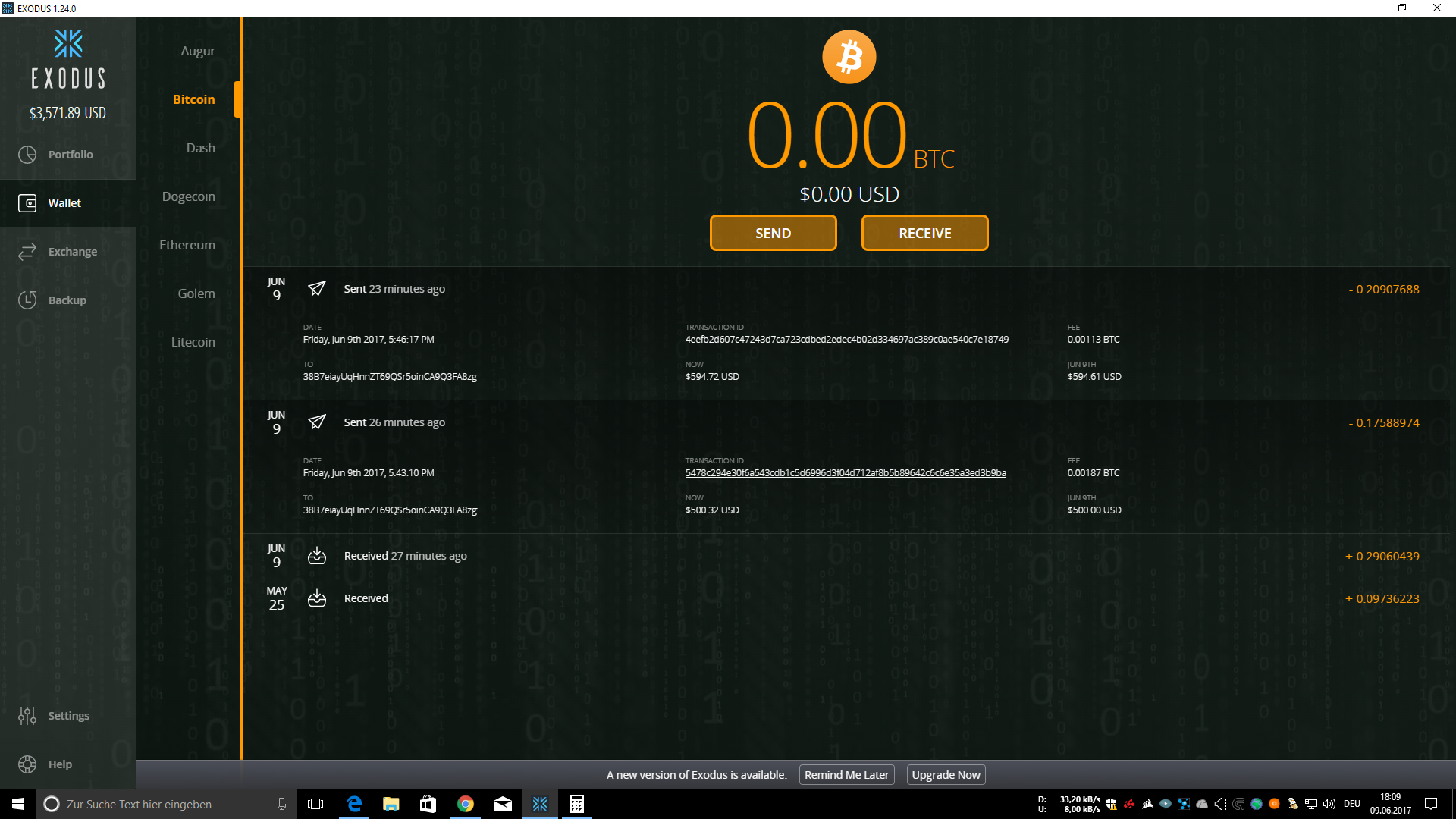This screenshot has width=1456, height=819.
Task: Open Windows Start menu
Action: point(18,804)
